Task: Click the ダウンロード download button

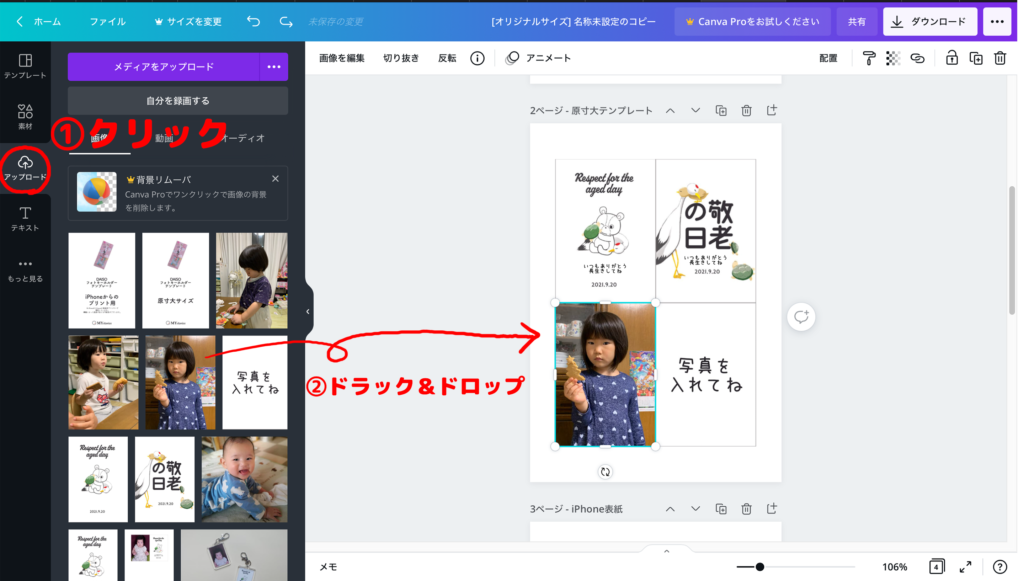Action: [x=930, y=21]
